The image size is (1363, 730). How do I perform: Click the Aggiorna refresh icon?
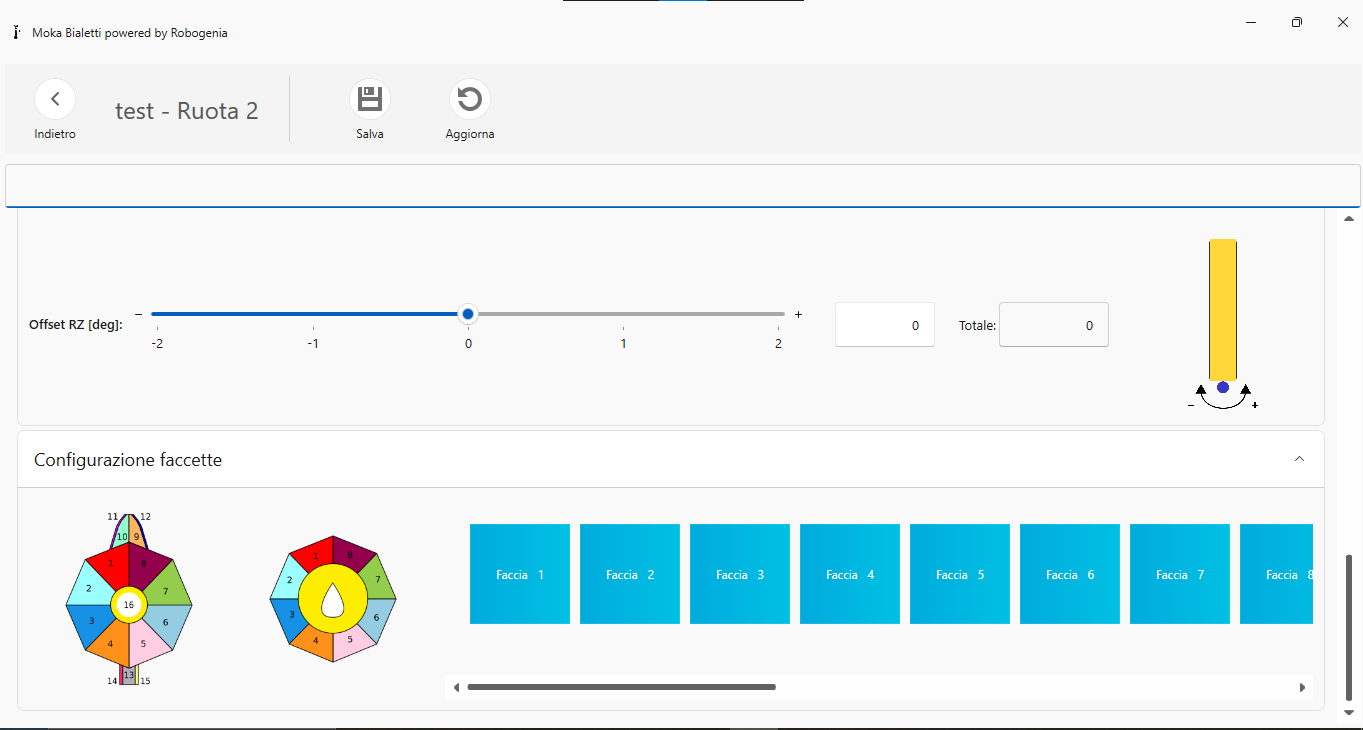tap(470, 99)
